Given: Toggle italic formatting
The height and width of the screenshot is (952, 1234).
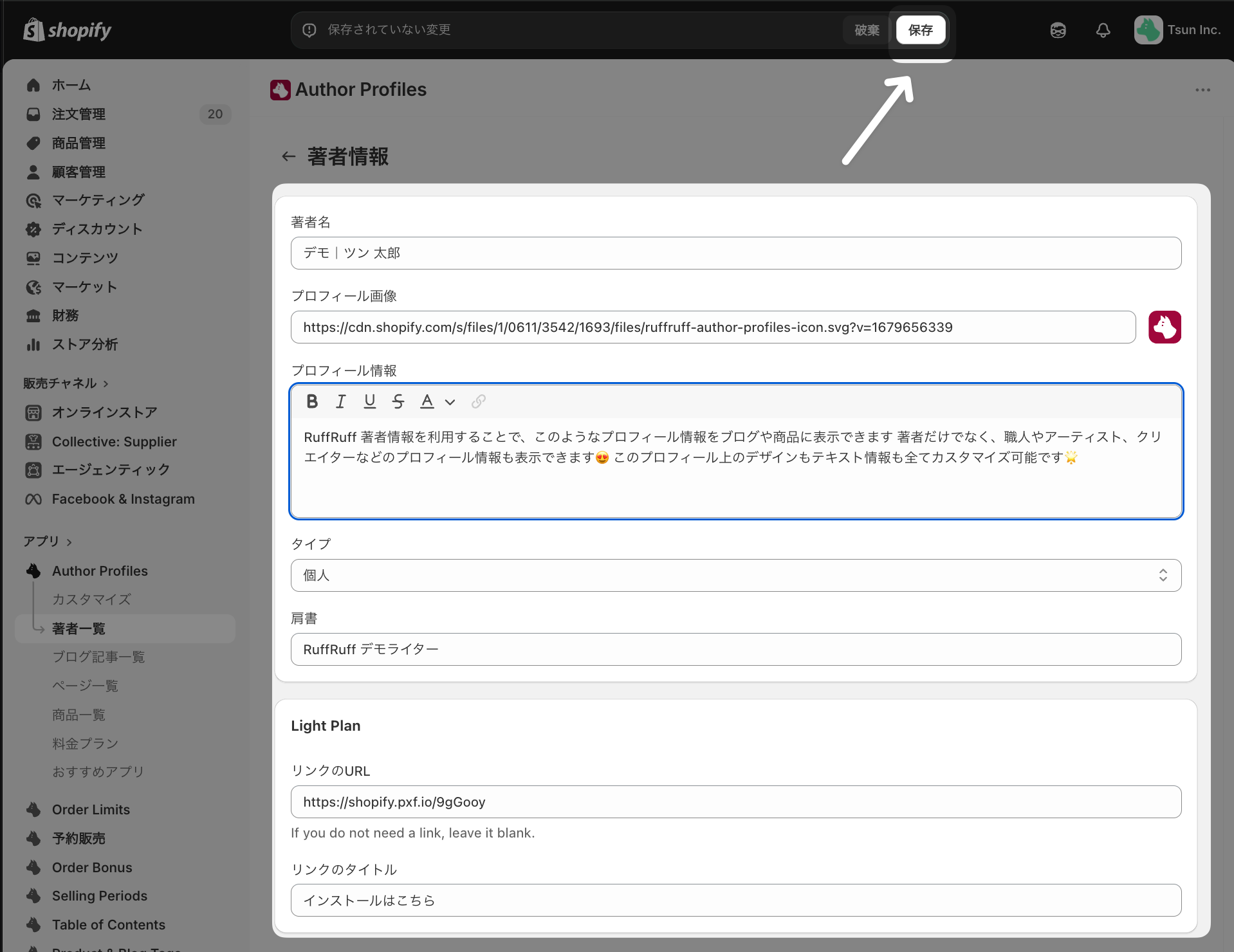Looking at the screenshot, I should tap(340, 401).
